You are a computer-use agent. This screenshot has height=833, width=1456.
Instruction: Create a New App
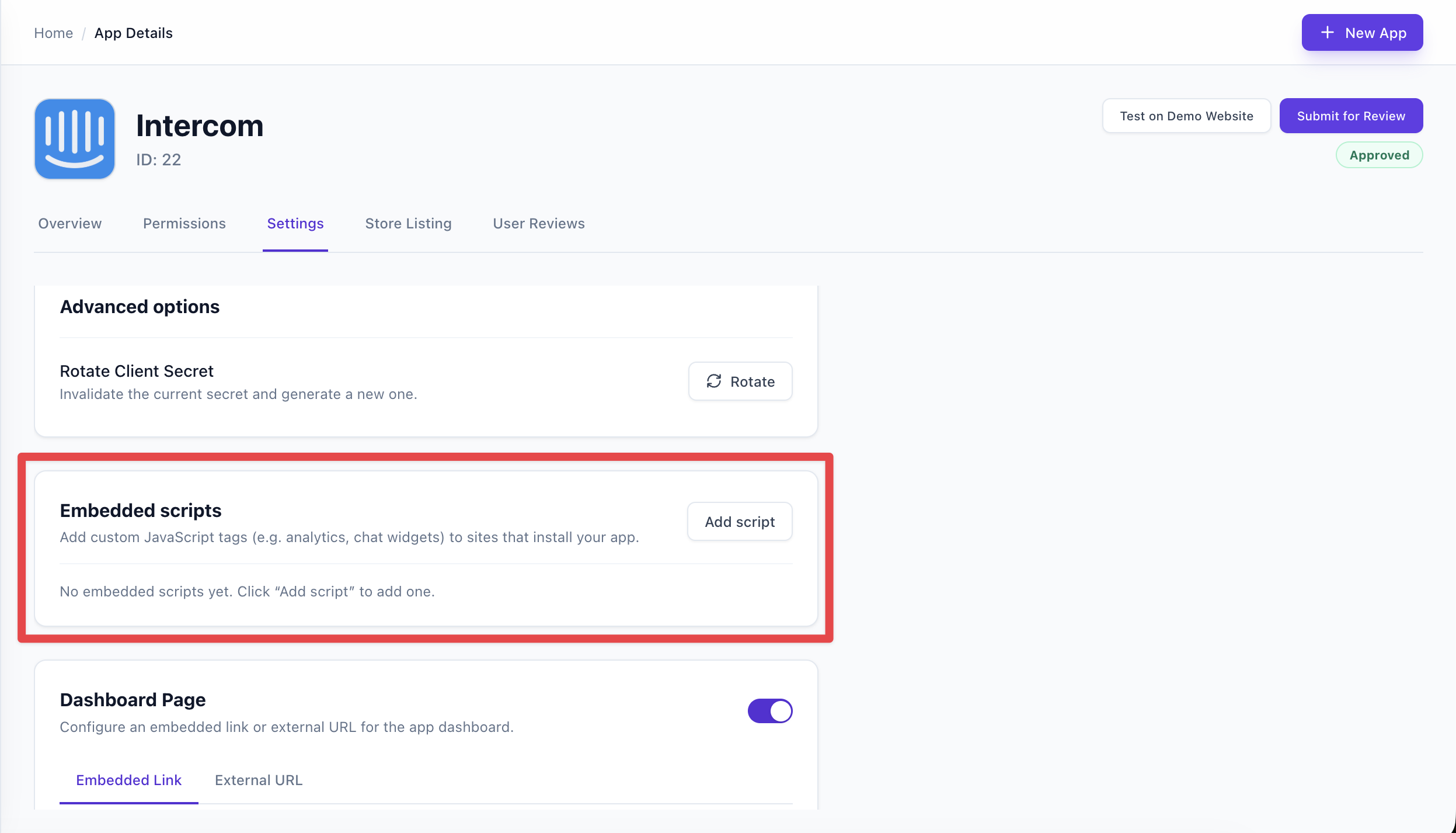click(x=1361, y=33)
